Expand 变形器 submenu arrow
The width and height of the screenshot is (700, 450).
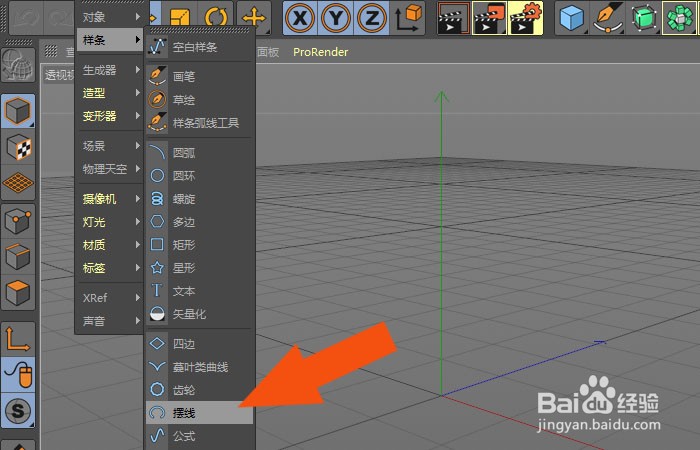(x=138, y=116)
